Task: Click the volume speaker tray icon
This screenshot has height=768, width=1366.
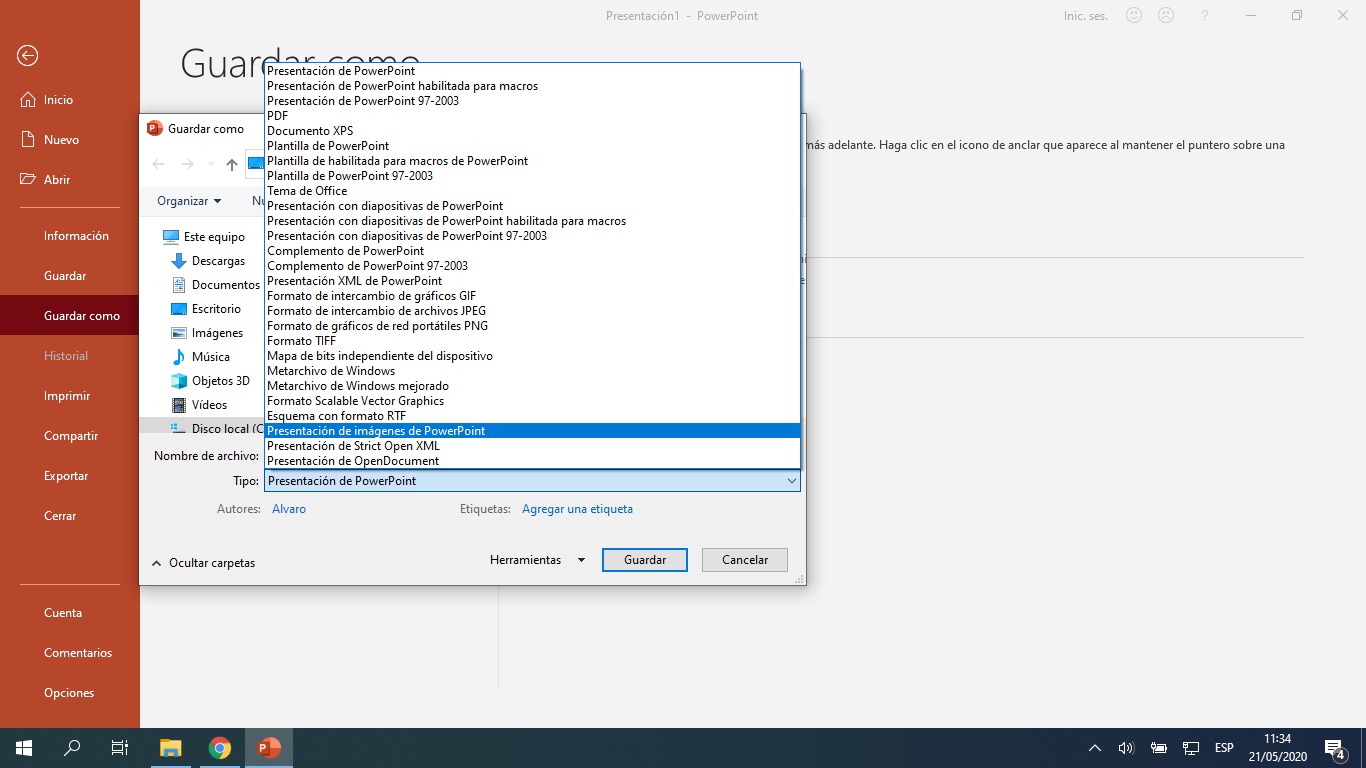Action: pyautogui.click(x=1126, y=748)
